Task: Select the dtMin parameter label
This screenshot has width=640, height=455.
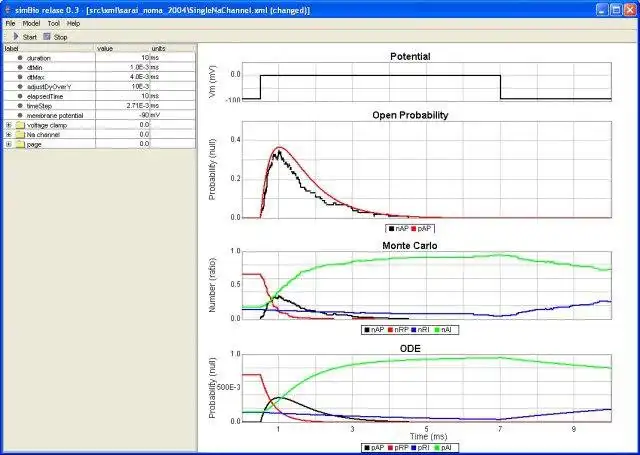Action: point(35,67)
